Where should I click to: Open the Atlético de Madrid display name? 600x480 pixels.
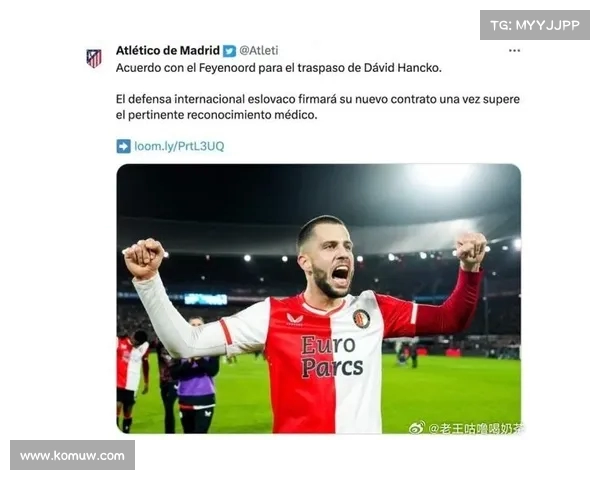(x=168, y=51)
